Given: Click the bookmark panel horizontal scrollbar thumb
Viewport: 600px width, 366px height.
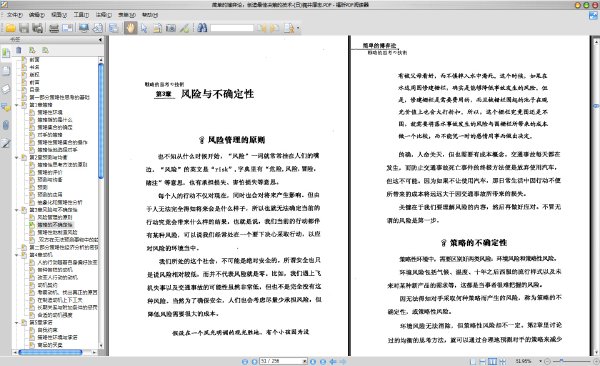Looking at the screenshot, I should pyautogui.click(x=50, y=352).
